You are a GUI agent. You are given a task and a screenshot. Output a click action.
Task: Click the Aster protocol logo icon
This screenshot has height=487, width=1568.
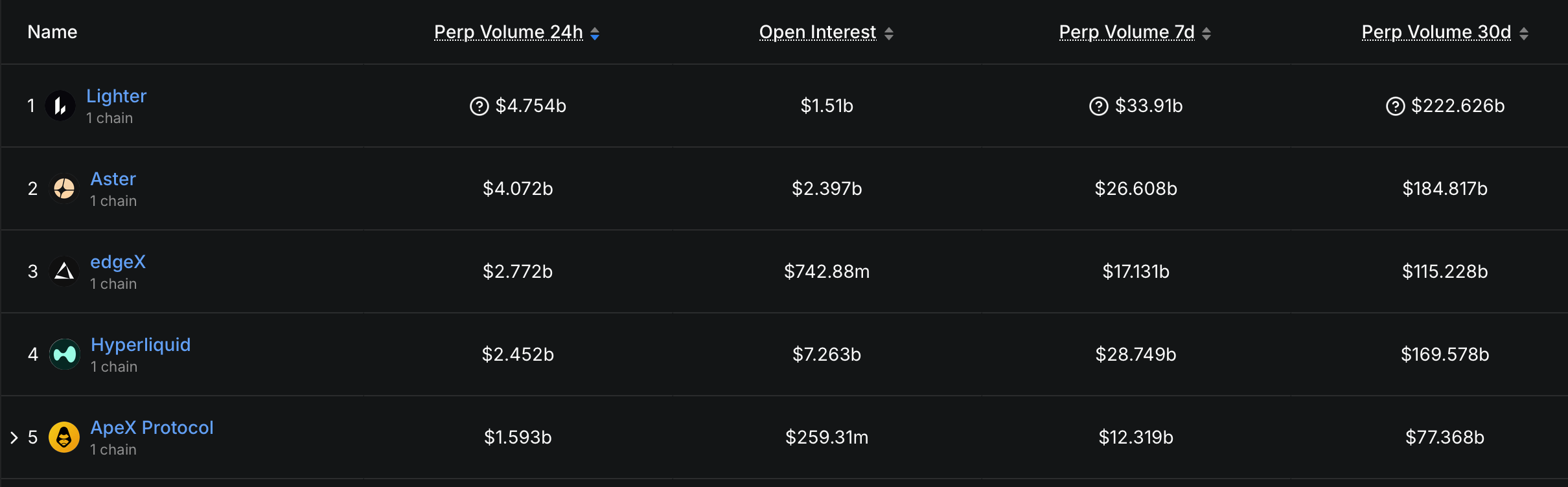[64, 188]
